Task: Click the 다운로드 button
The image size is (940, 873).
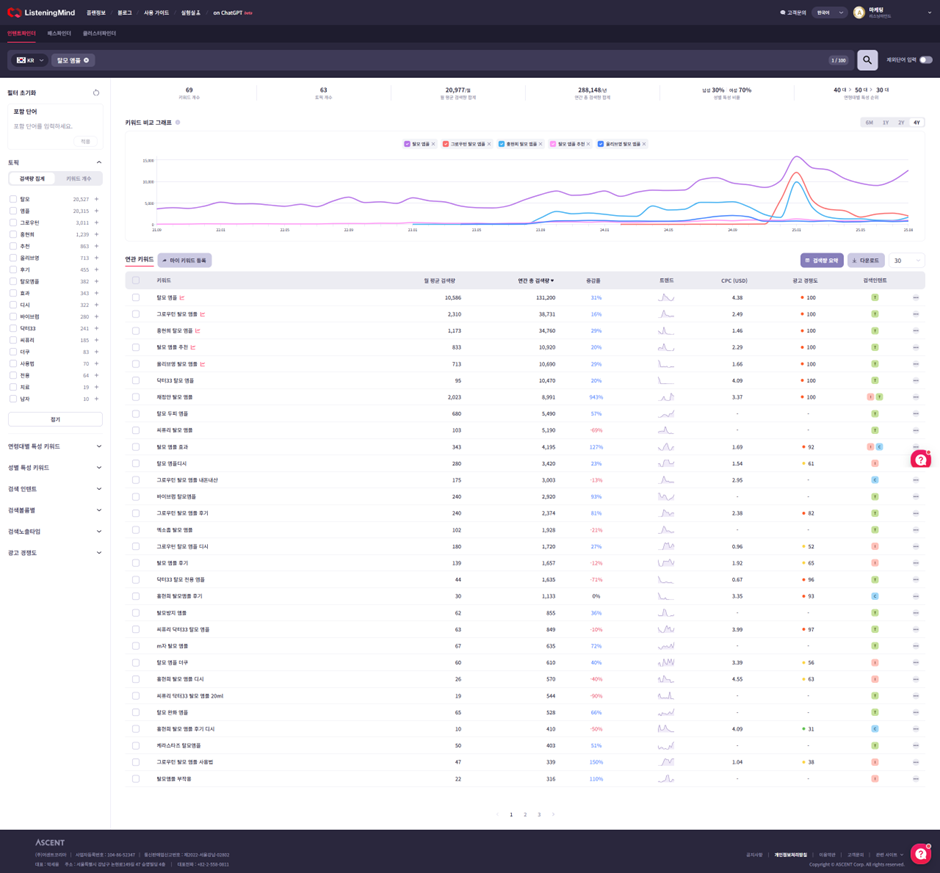Action: pyautogui.click(x=865, y=260)
